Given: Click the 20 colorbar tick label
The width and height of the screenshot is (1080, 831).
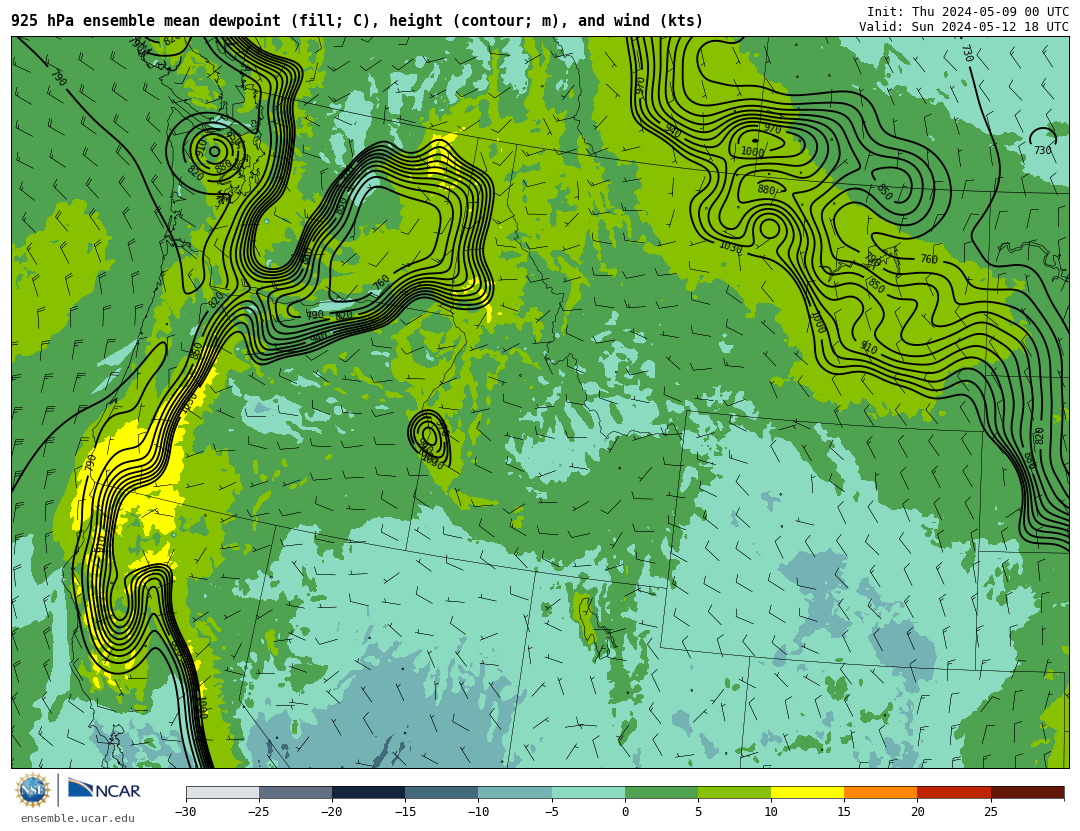Looking at the screenshot, I should [917, 812].
